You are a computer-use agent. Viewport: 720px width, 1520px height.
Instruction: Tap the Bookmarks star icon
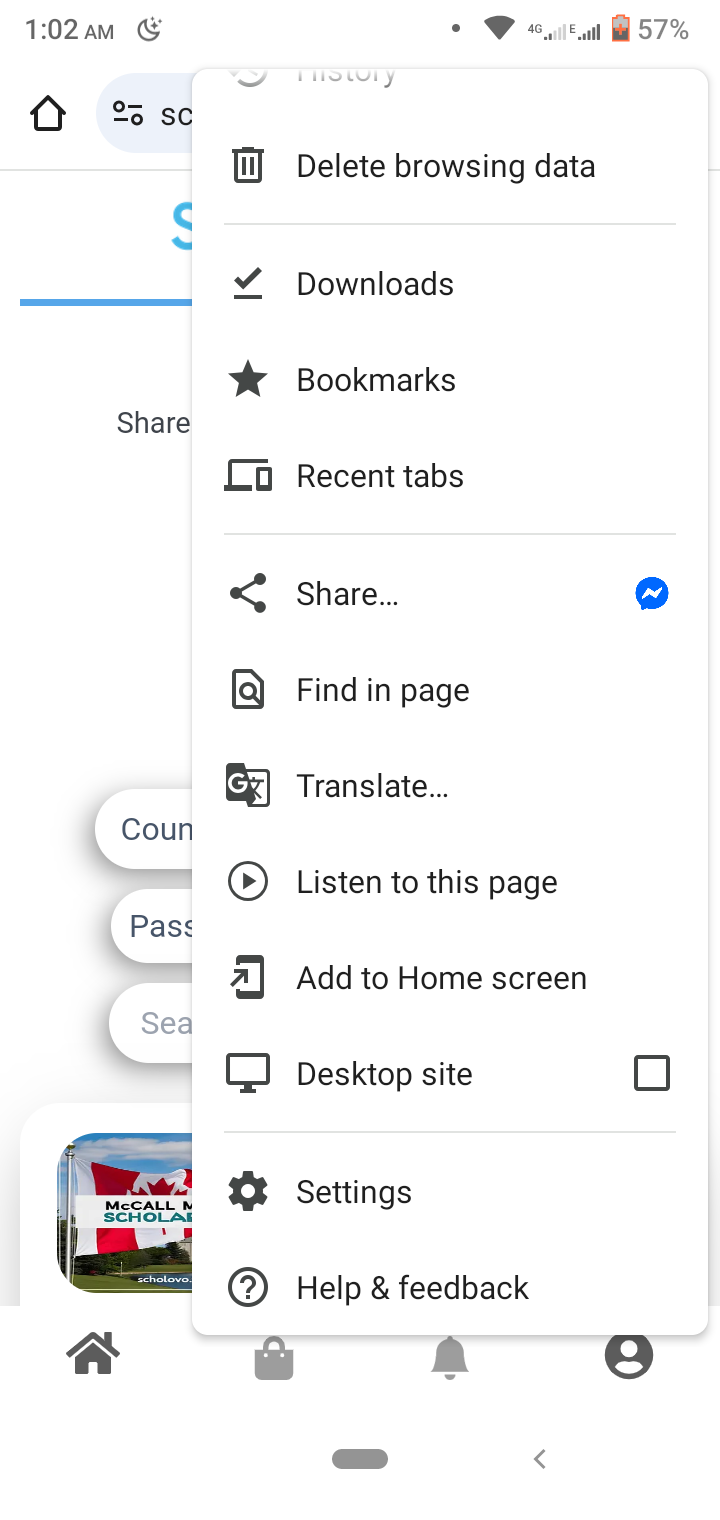coord(247,380)
